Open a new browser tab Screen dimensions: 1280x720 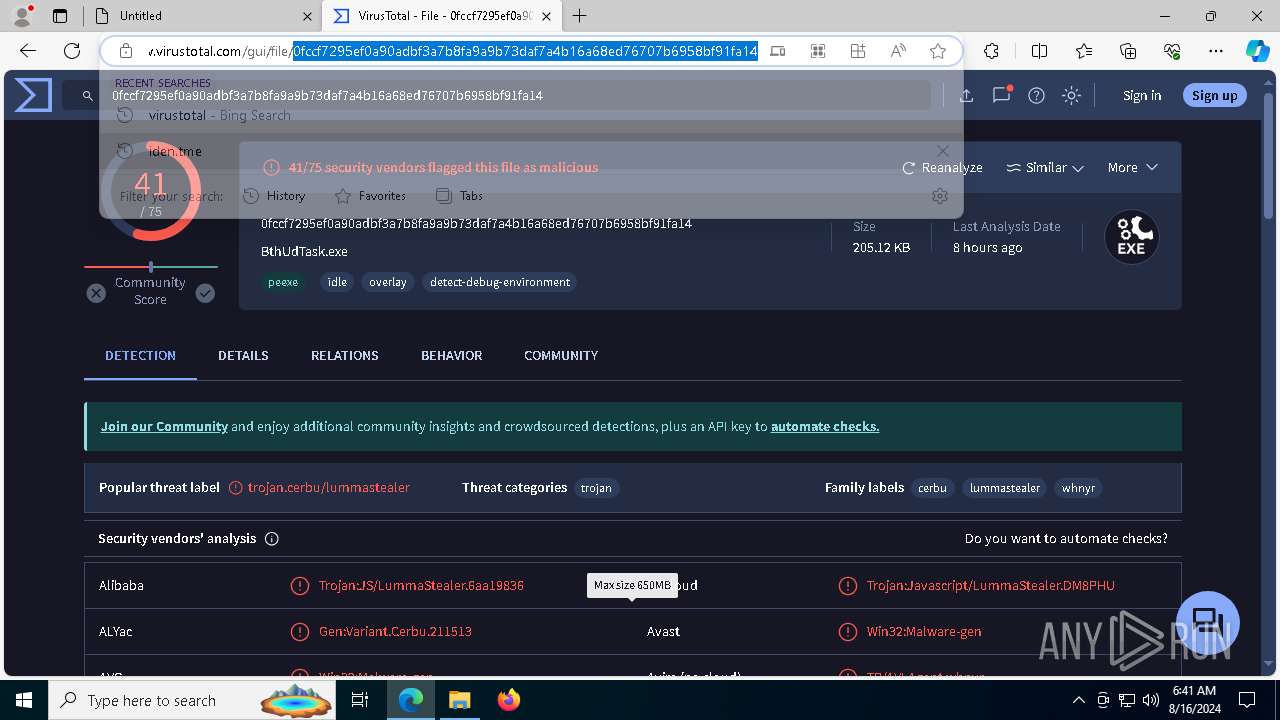pos(580,16)
